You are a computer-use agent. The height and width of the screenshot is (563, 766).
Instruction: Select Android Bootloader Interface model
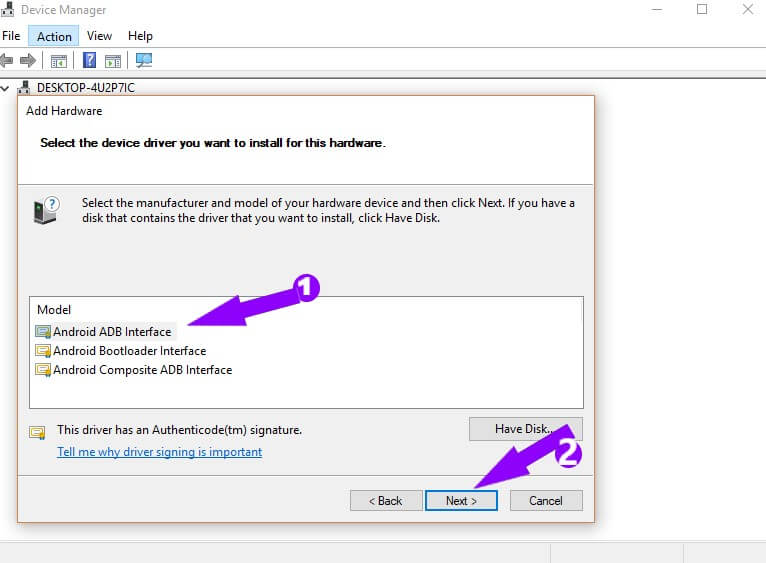pyautogui.click(x=129, y=351)
